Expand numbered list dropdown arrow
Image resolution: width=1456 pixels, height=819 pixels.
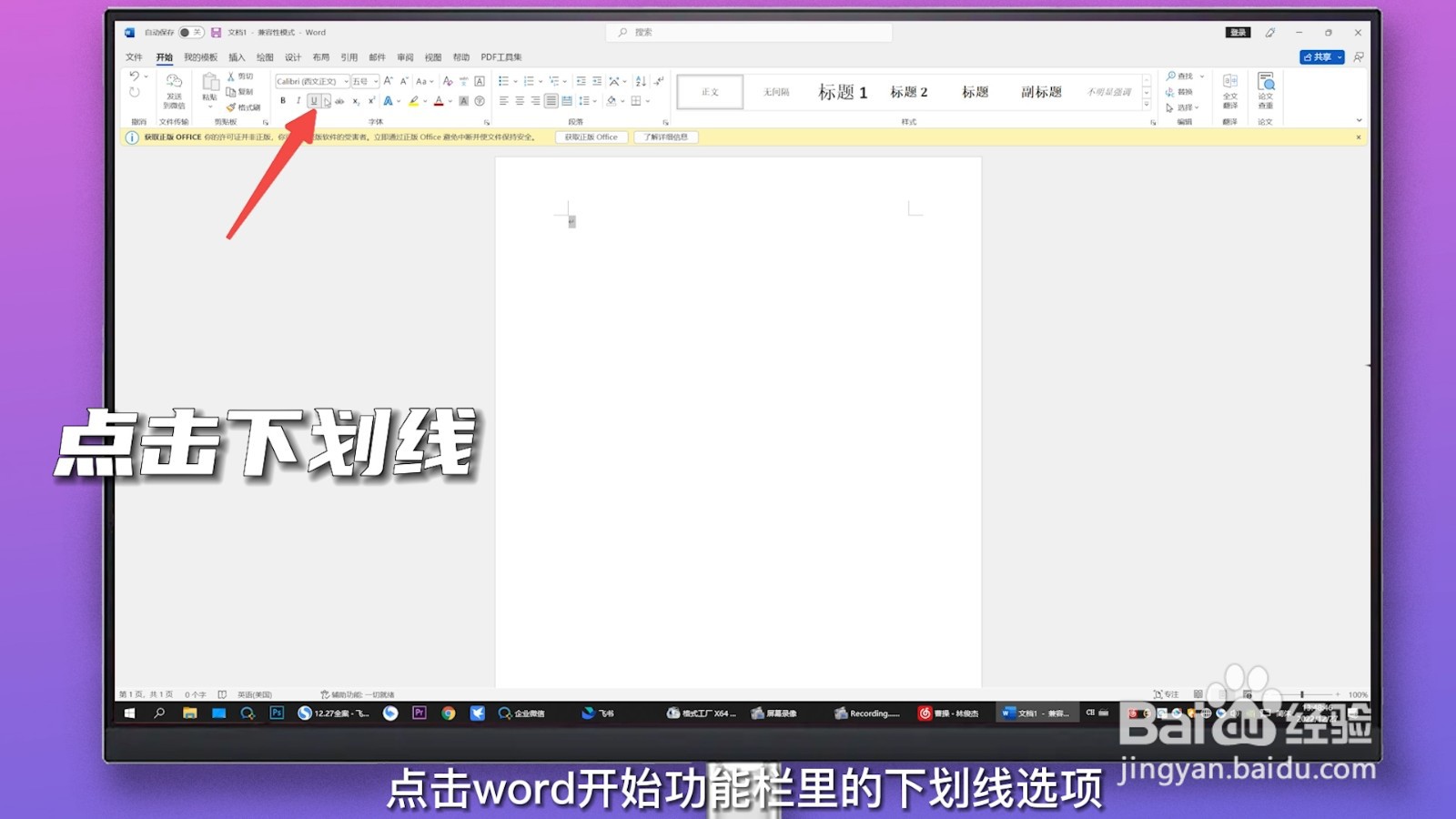[541, 81]
